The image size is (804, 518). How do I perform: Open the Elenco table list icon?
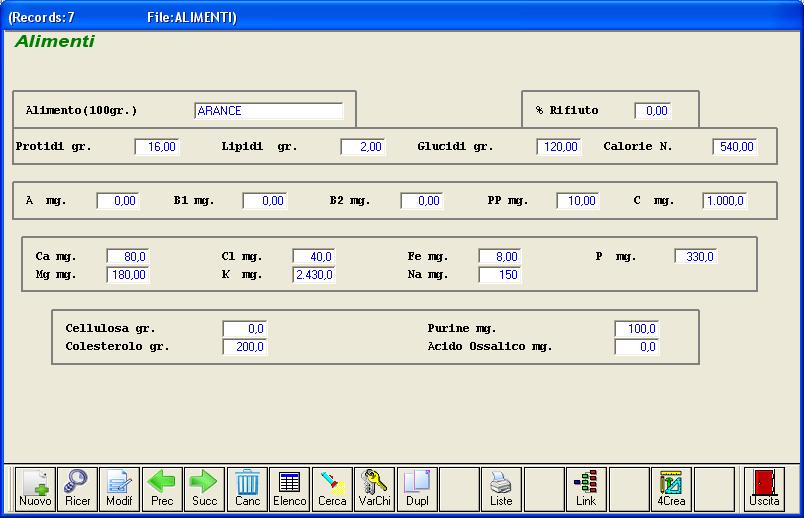click(290, 489)
